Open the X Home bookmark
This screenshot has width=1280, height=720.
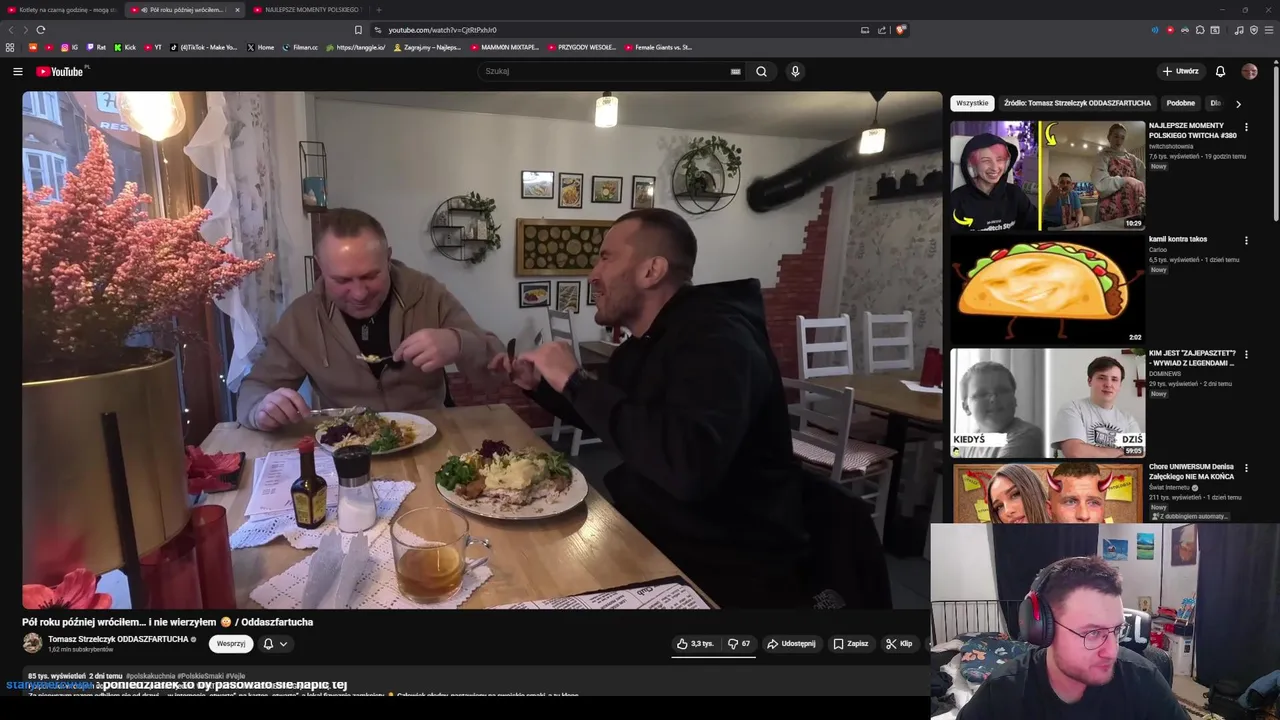[260, 47]
